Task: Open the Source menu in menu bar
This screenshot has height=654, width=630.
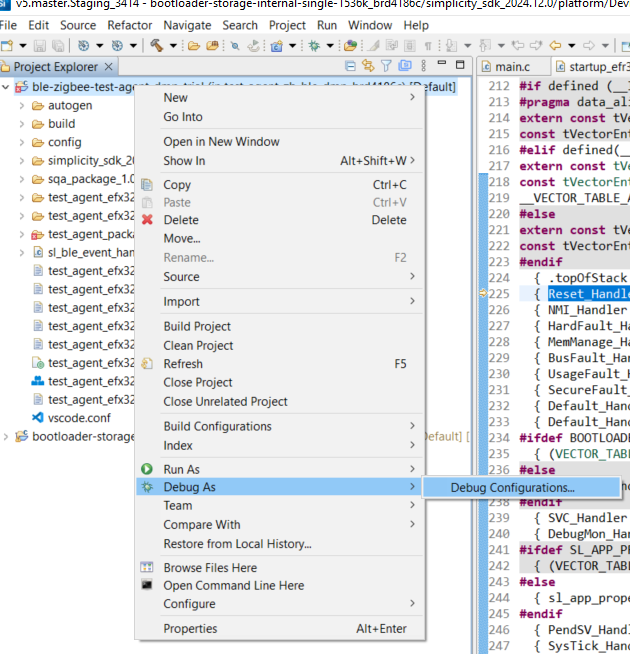Action: pos(78,25)
